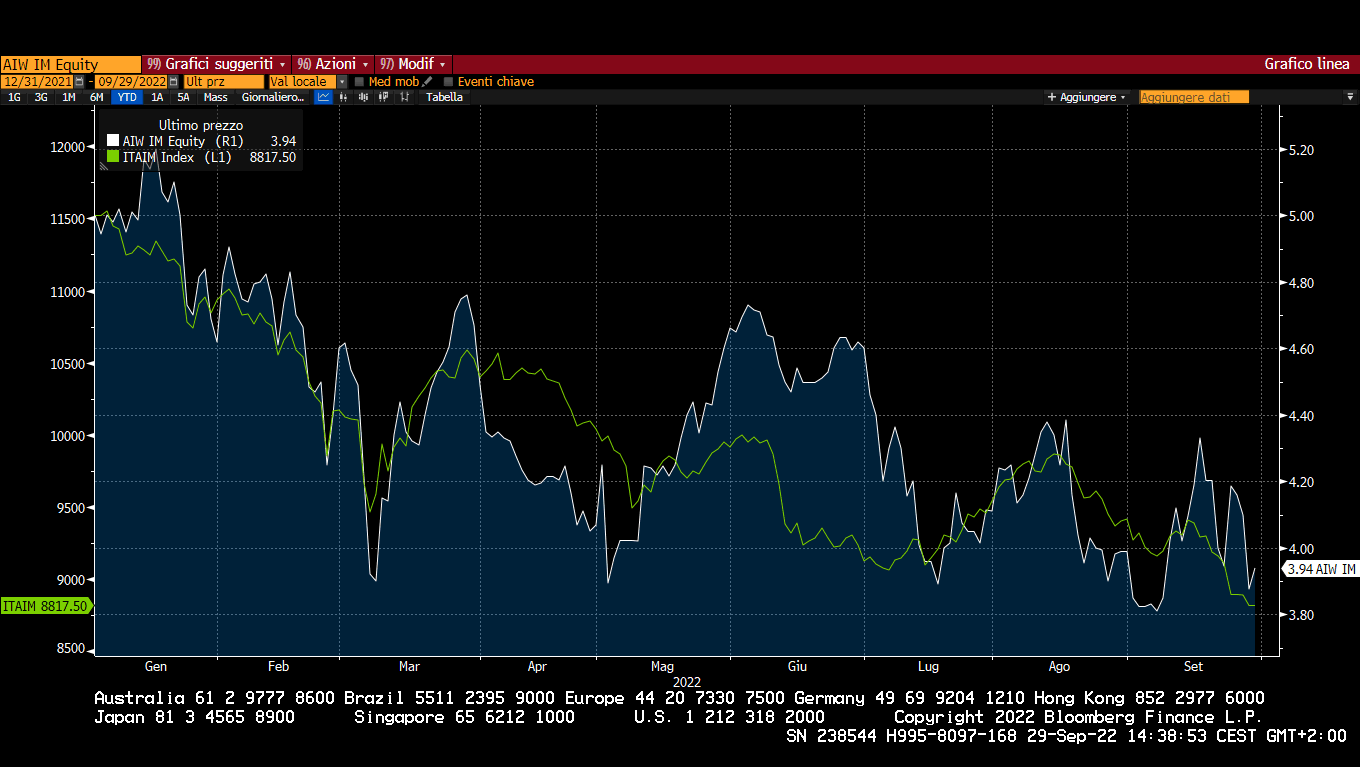This screenshot has width=1360, height=767.
Task: Click the Gen month label on time axis
Action: (x=156, y=666)
